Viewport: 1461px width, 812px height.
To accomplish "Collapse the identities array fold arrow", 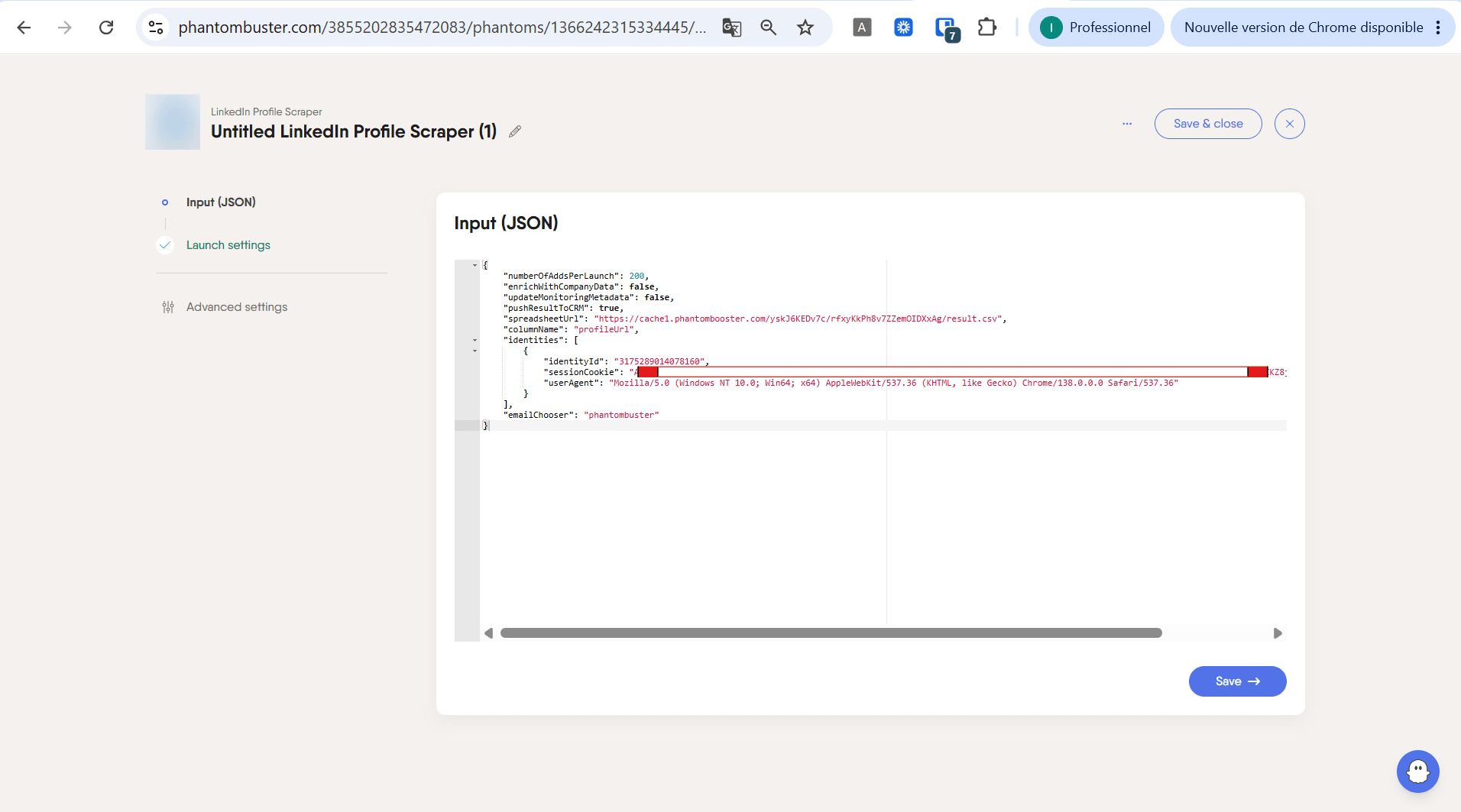I will pyautogui.click(x=475, y=341).
